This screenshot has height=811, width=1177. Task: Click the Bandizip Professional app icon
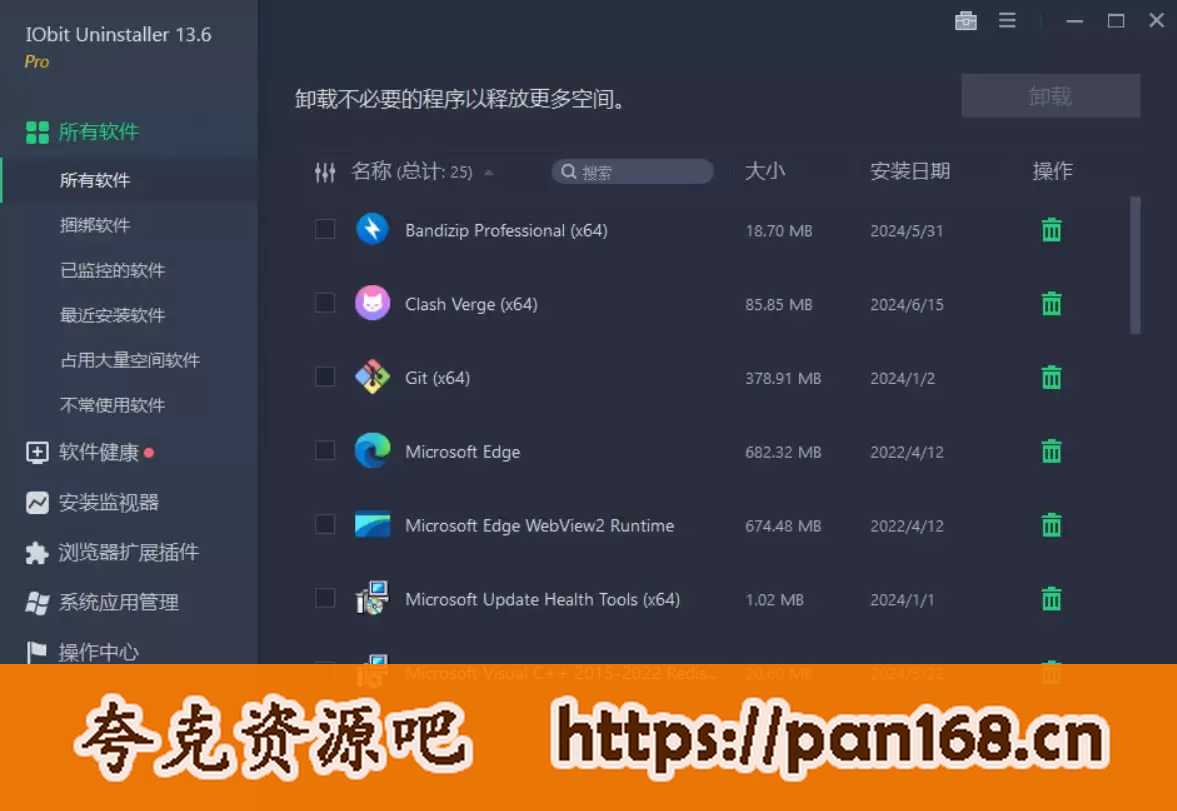(372, 229)
